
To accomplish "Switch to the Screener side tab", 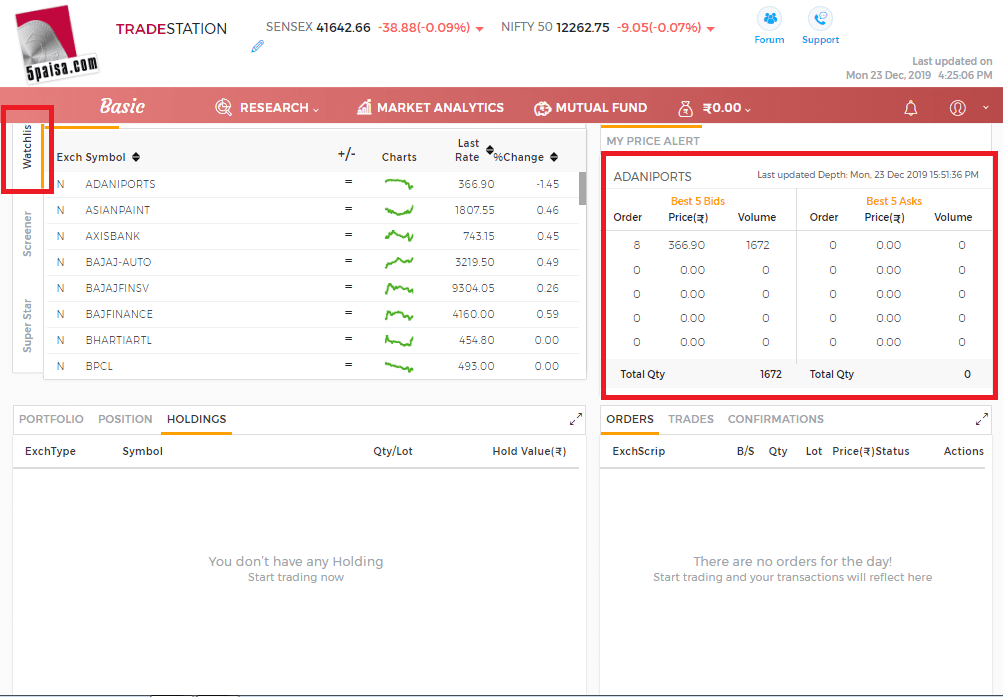I will 27,234.
